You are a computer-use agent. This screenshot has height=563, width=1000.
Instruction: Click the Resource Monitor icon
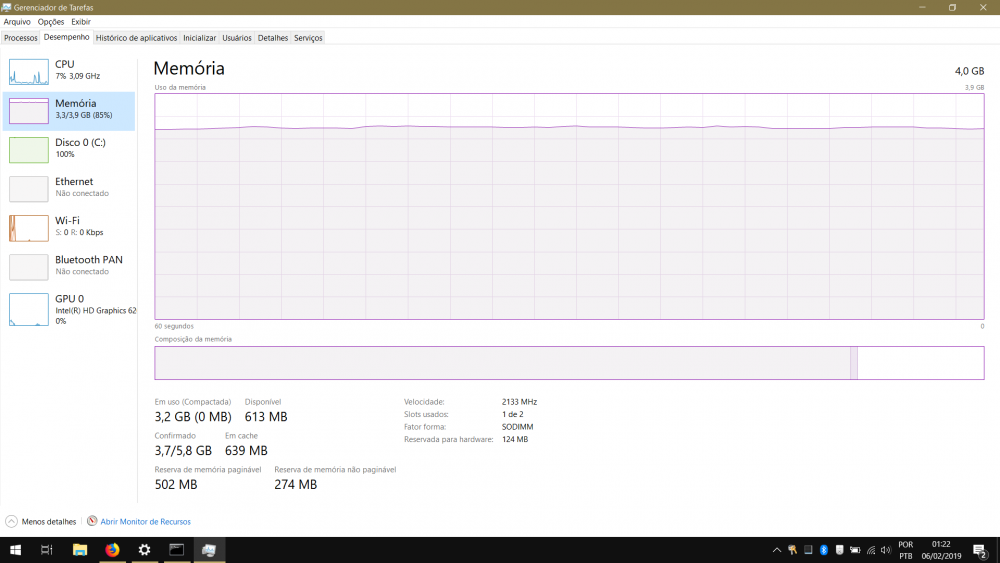click(92, 521)
